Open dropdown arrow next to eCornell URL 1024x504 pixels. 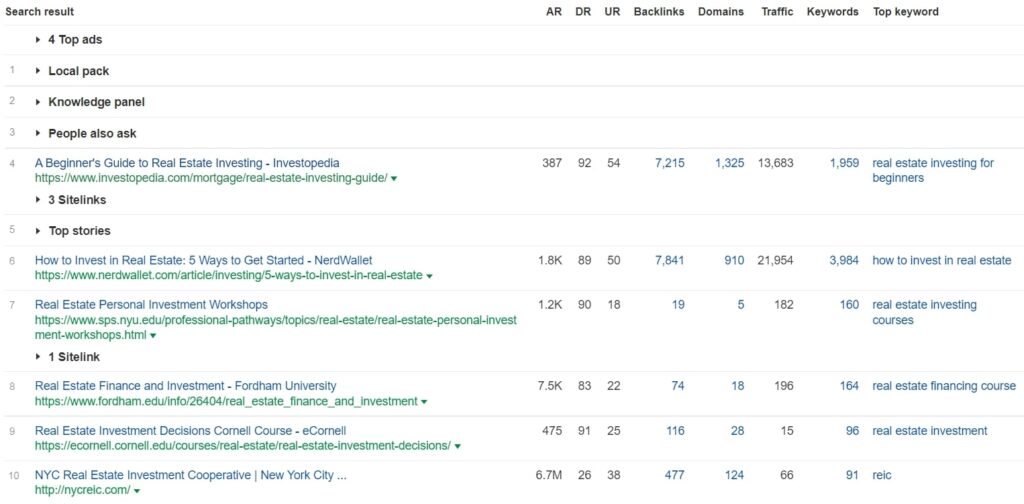(457, 447)
